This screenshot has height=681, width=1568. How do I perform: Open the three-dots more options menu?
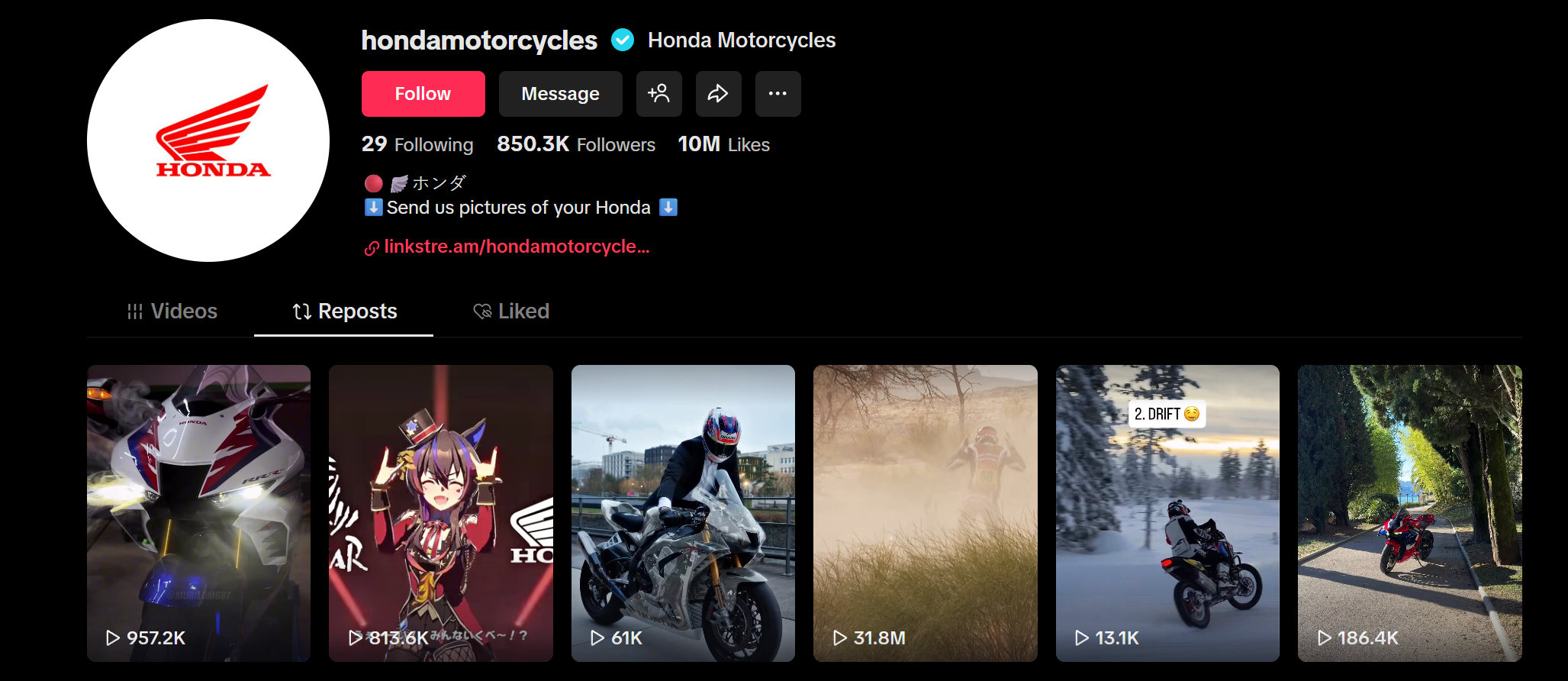(x=778, y=94)
